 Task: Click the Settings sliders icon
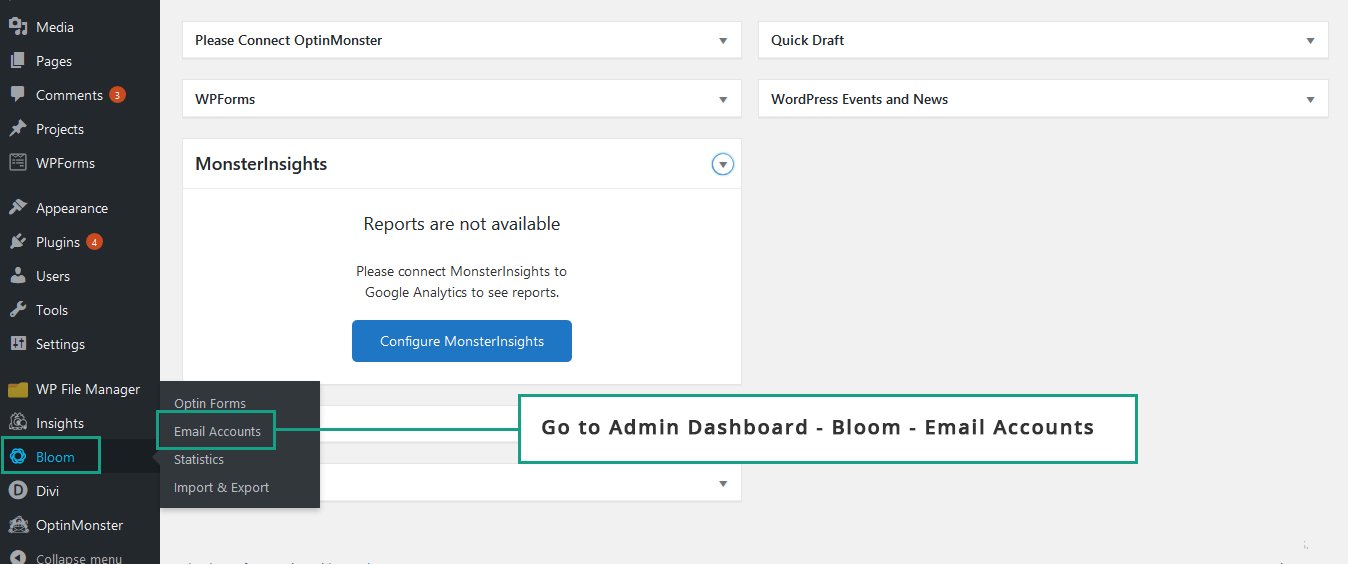[17, 344]
